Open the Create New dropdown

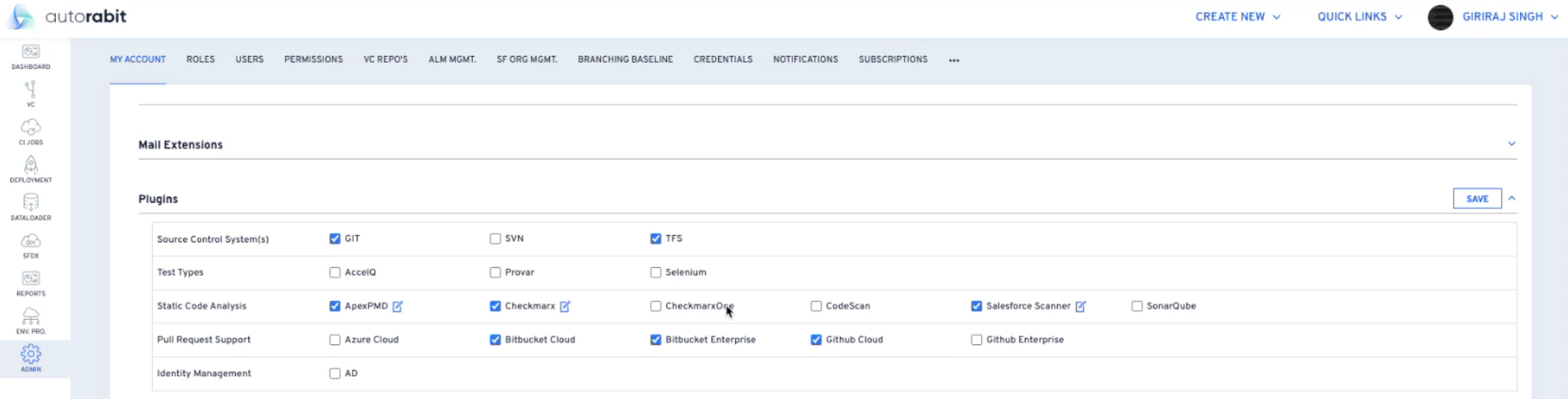(1237, 17)
